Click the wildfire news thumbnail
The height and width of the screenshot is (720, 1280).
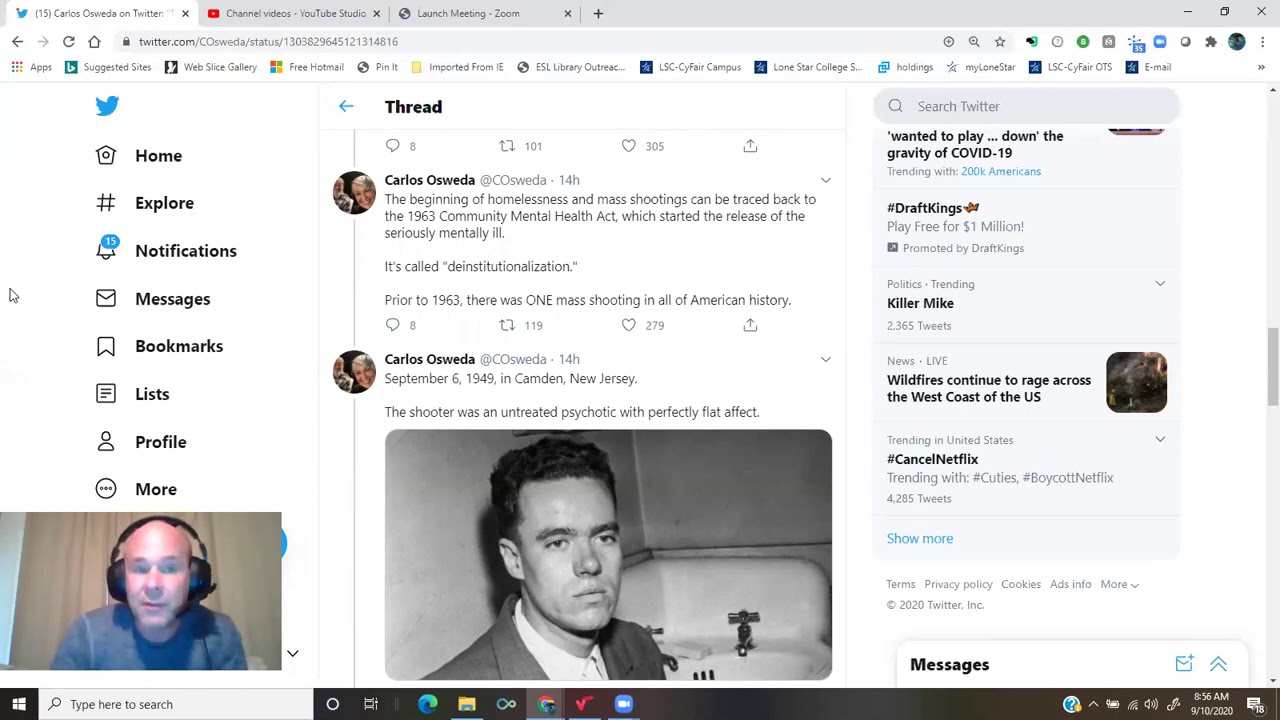[1136, 382]
